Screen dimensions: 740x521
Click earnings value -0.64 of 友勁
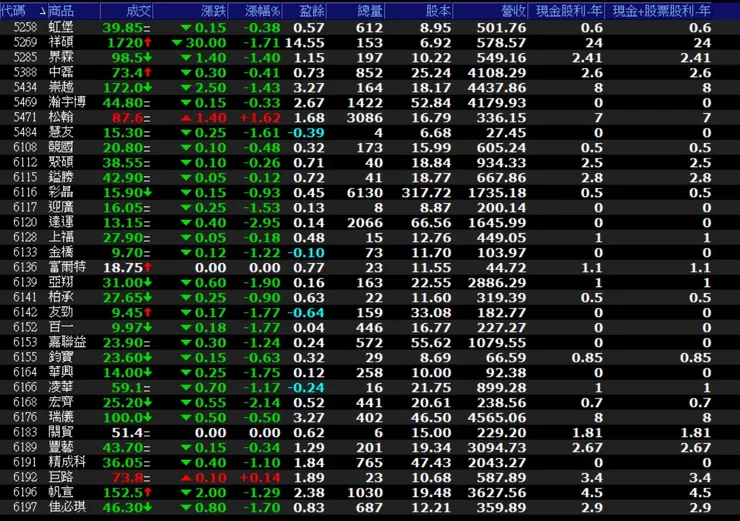[306, 312]
